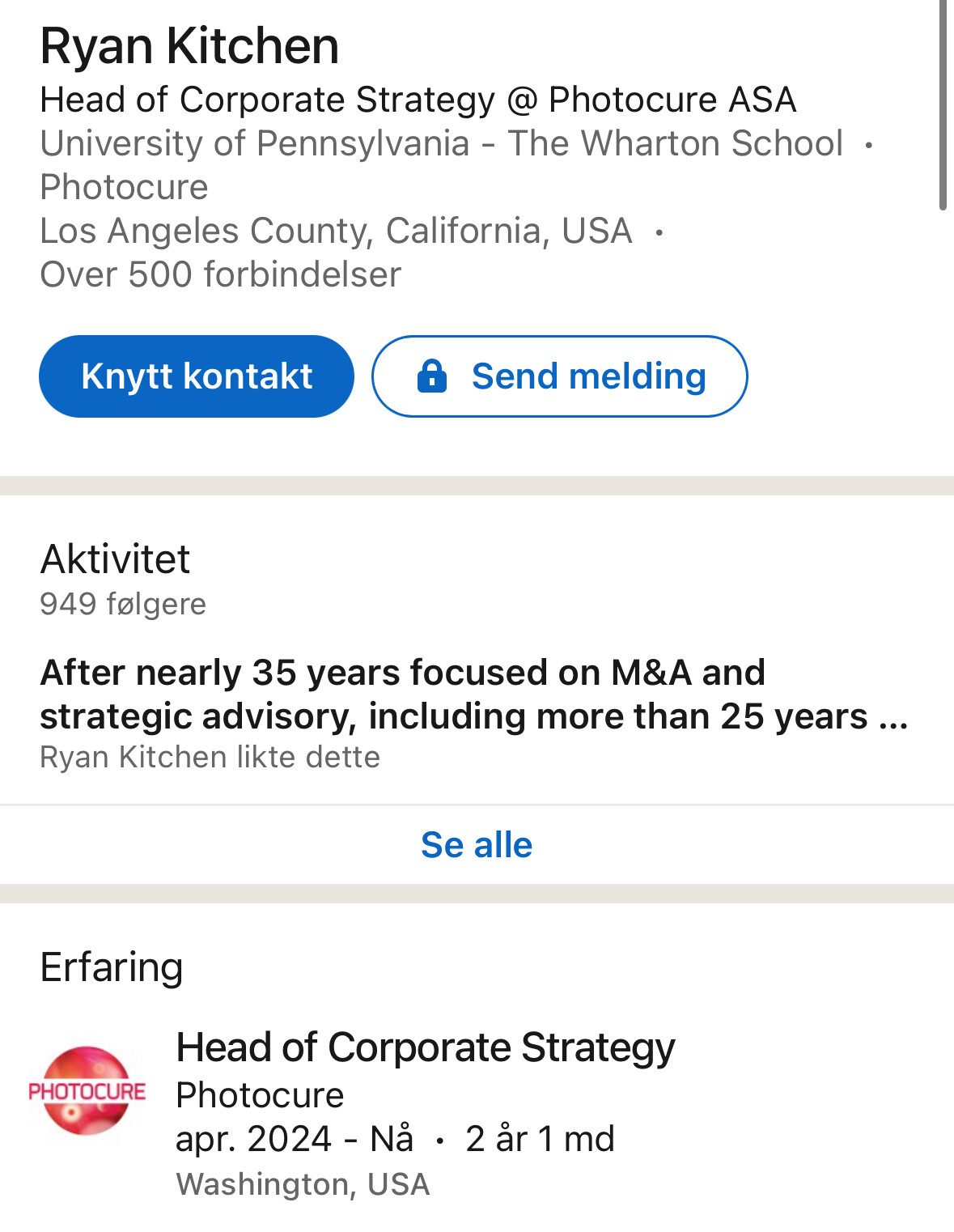Select the apr. 2024 - Nå date range
This screenshot has width=954, height=1232.
click(295, 1139)
